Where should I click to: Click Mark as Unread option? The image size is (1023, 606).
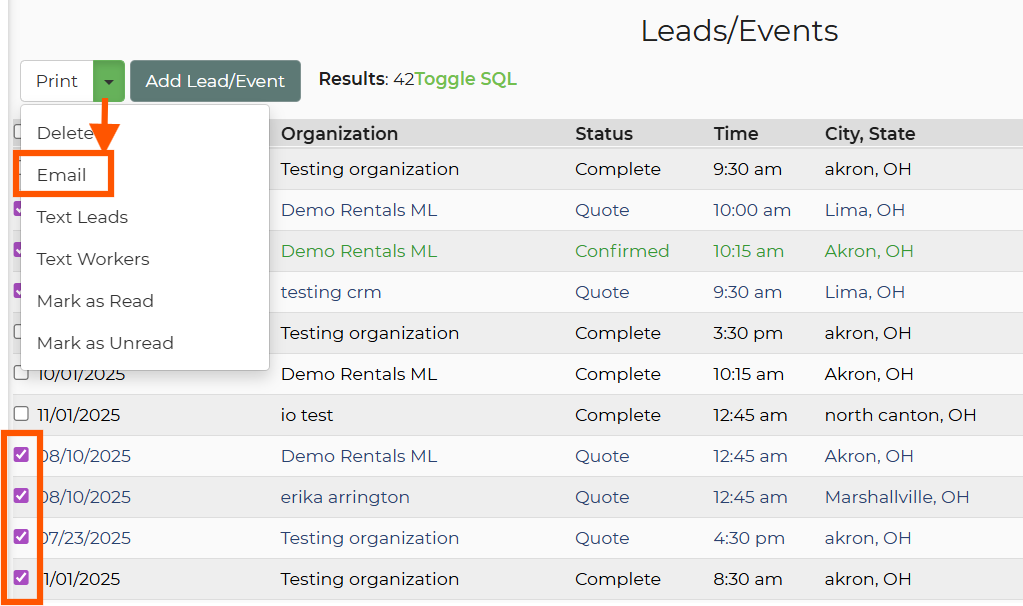coord(105,343)
